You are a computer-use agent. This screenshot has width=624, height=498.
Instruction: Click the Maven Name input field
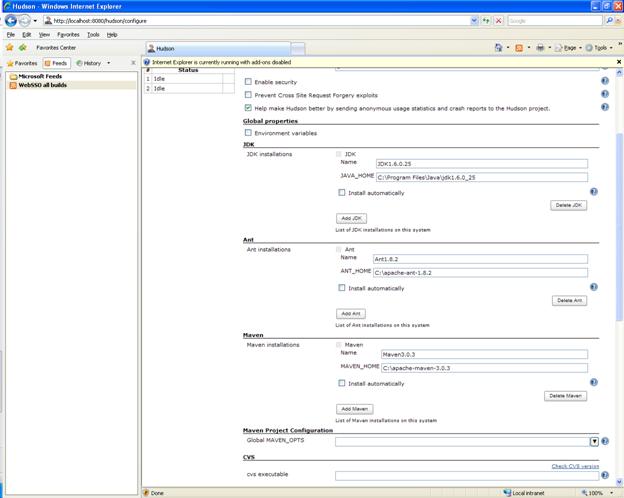[484, 354]
